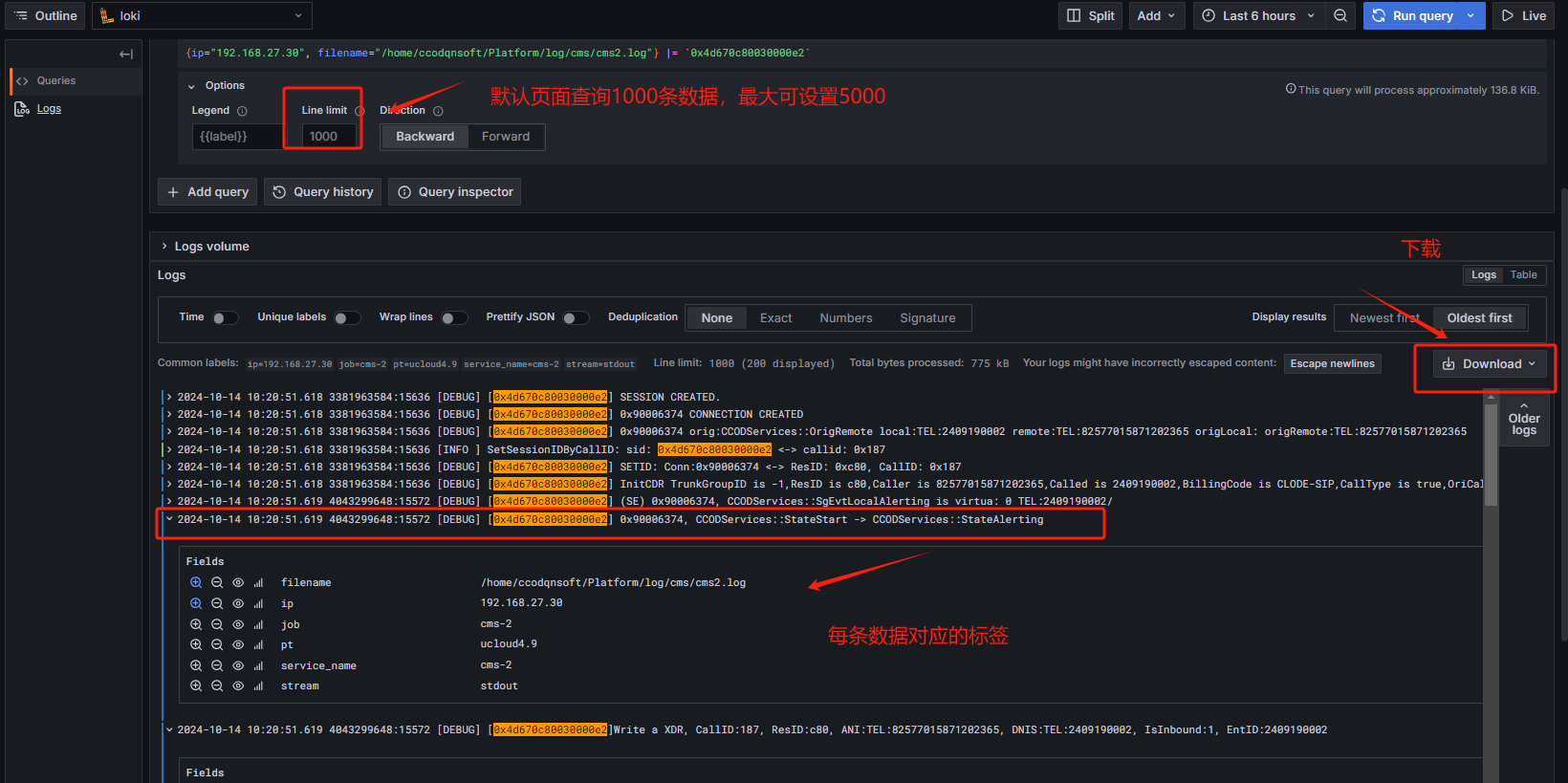Collapse the StateStart to StateAlerting log line
The width and height of the screenshot is (1568, 783).
(169, 519)
